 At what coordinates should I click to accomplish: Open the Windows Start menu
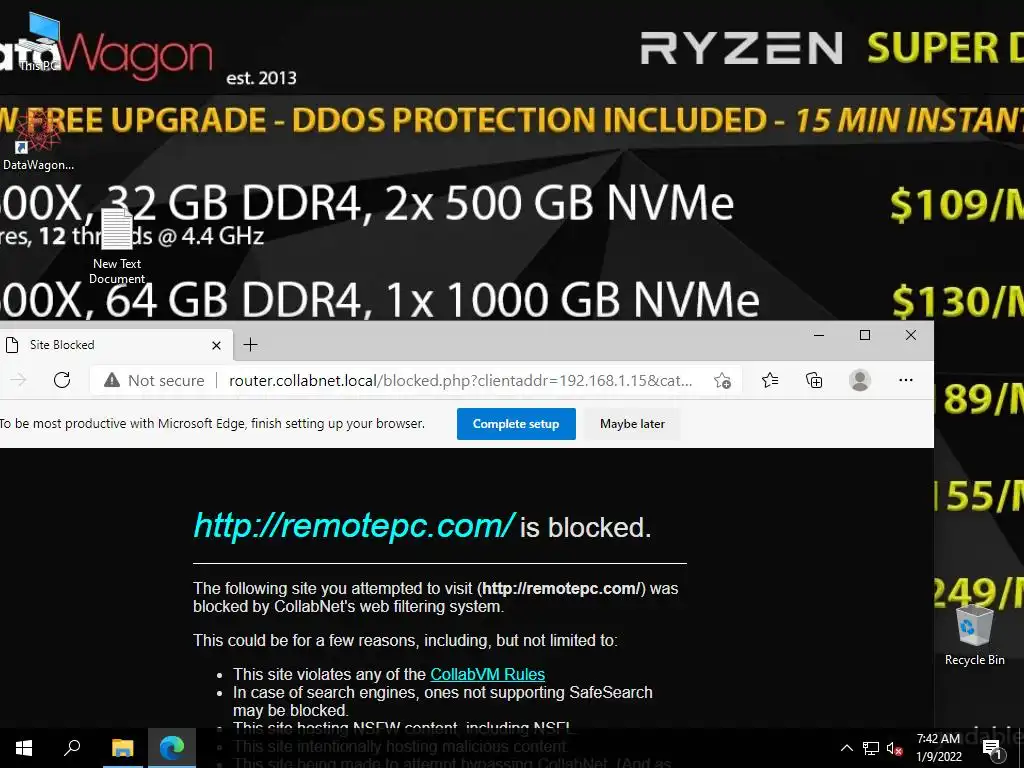coord(24,748)
